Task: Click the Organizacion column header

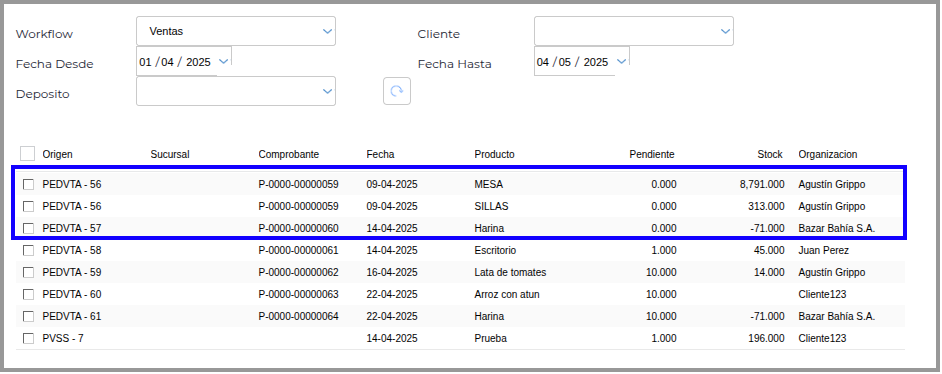Action: click(828, 154)
